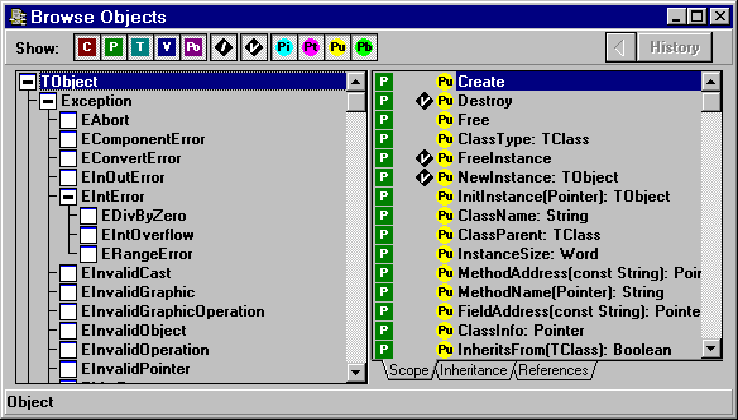Click the virtual marker icon beside NewInstance
Image resolution: width=738 pixels, height=420 pixels.
(x=424, y=178)
